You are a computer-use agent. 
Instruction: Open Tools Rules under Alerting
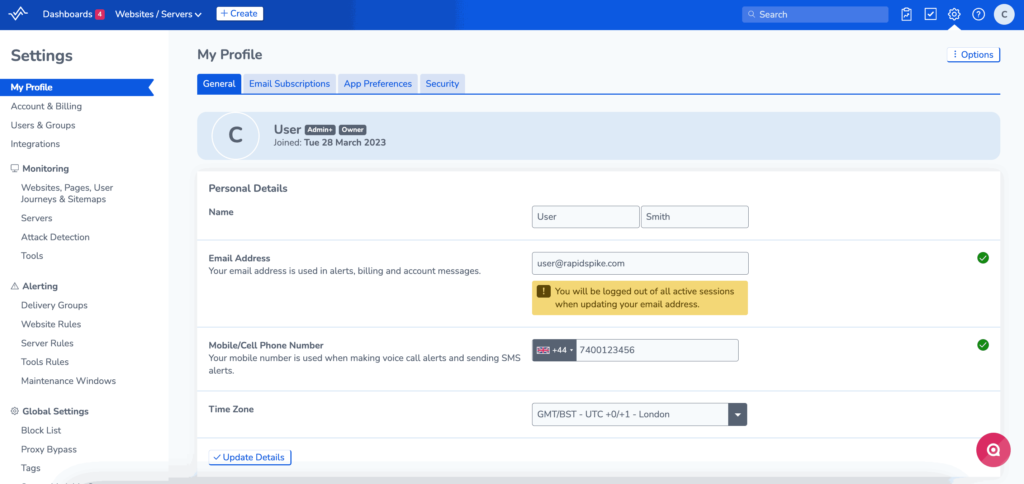[45, 362]
